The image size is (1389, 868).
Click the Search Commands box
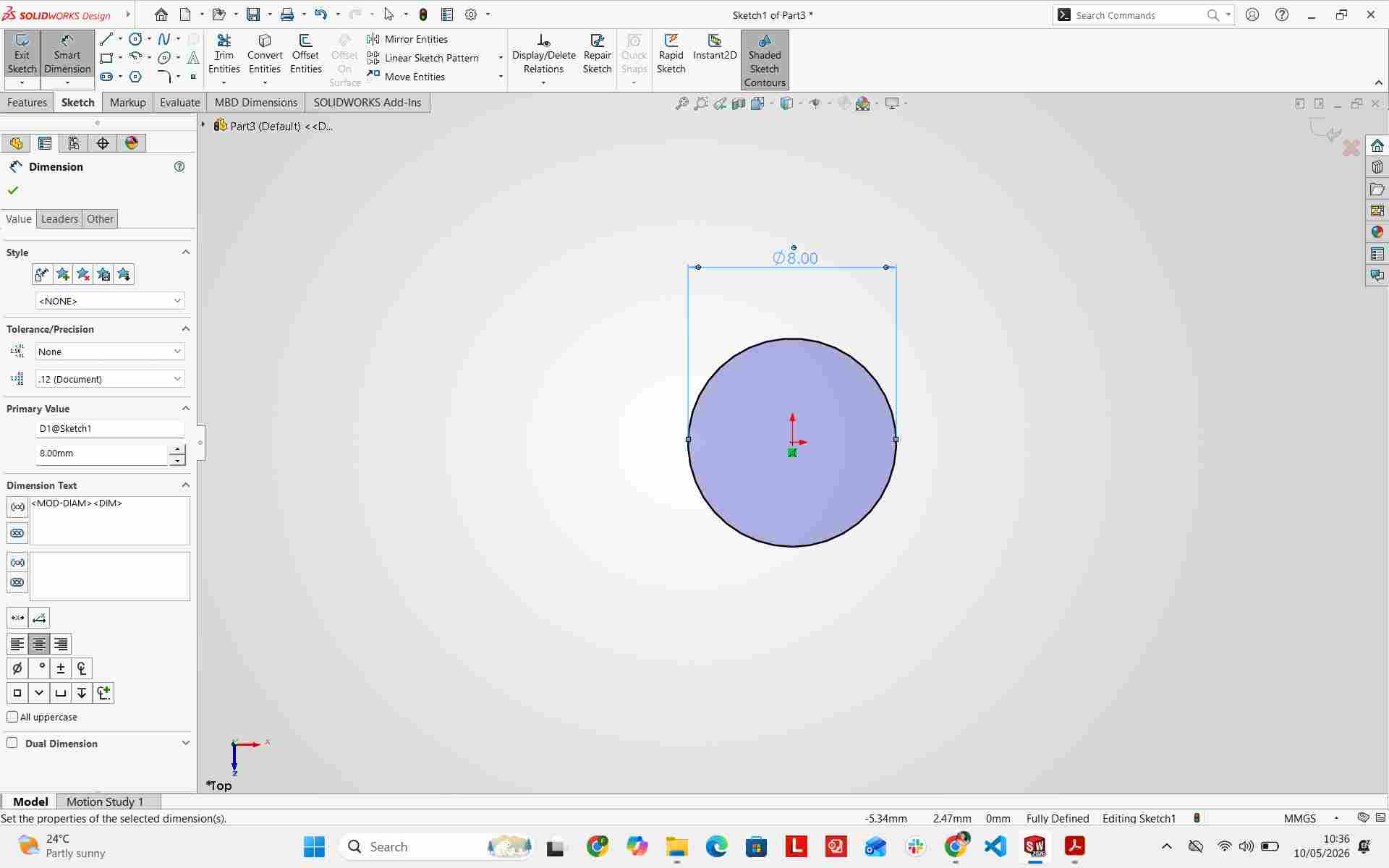(x=1136, y=15)
